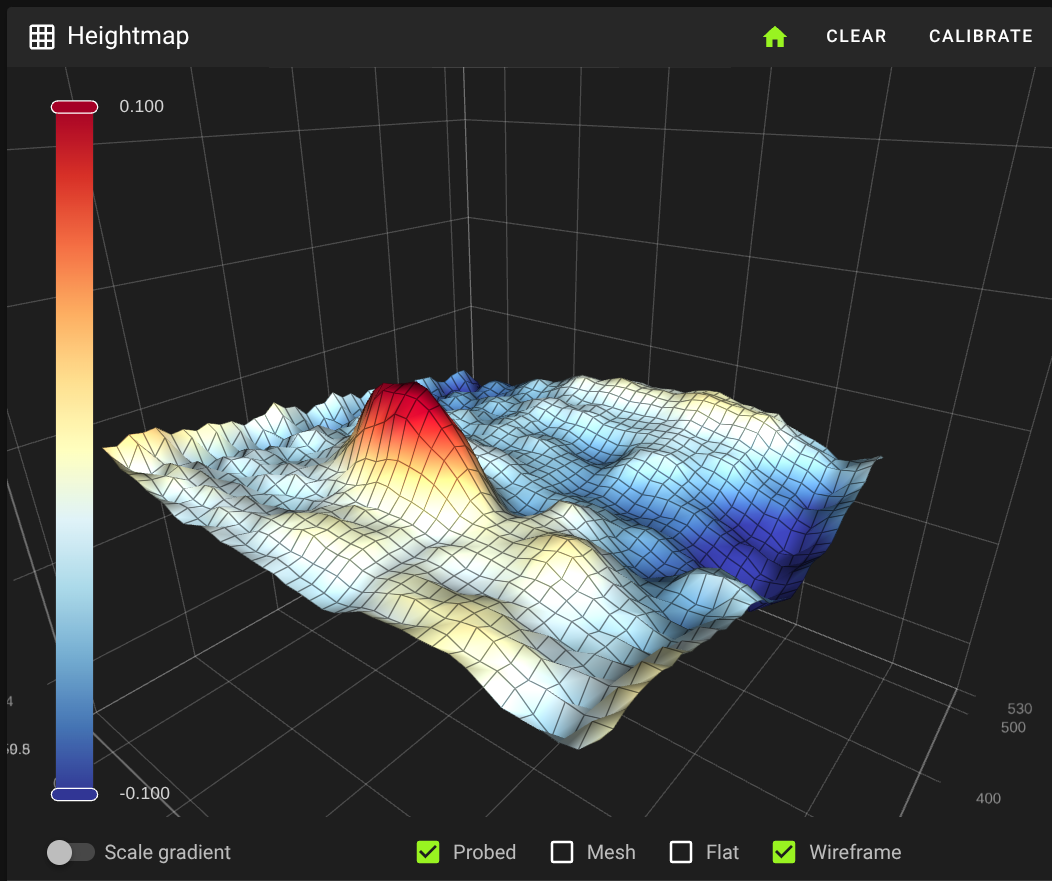1052x881 pixels.
Task: Click the 530 axis label
Action: click(x=1019, y=709)
